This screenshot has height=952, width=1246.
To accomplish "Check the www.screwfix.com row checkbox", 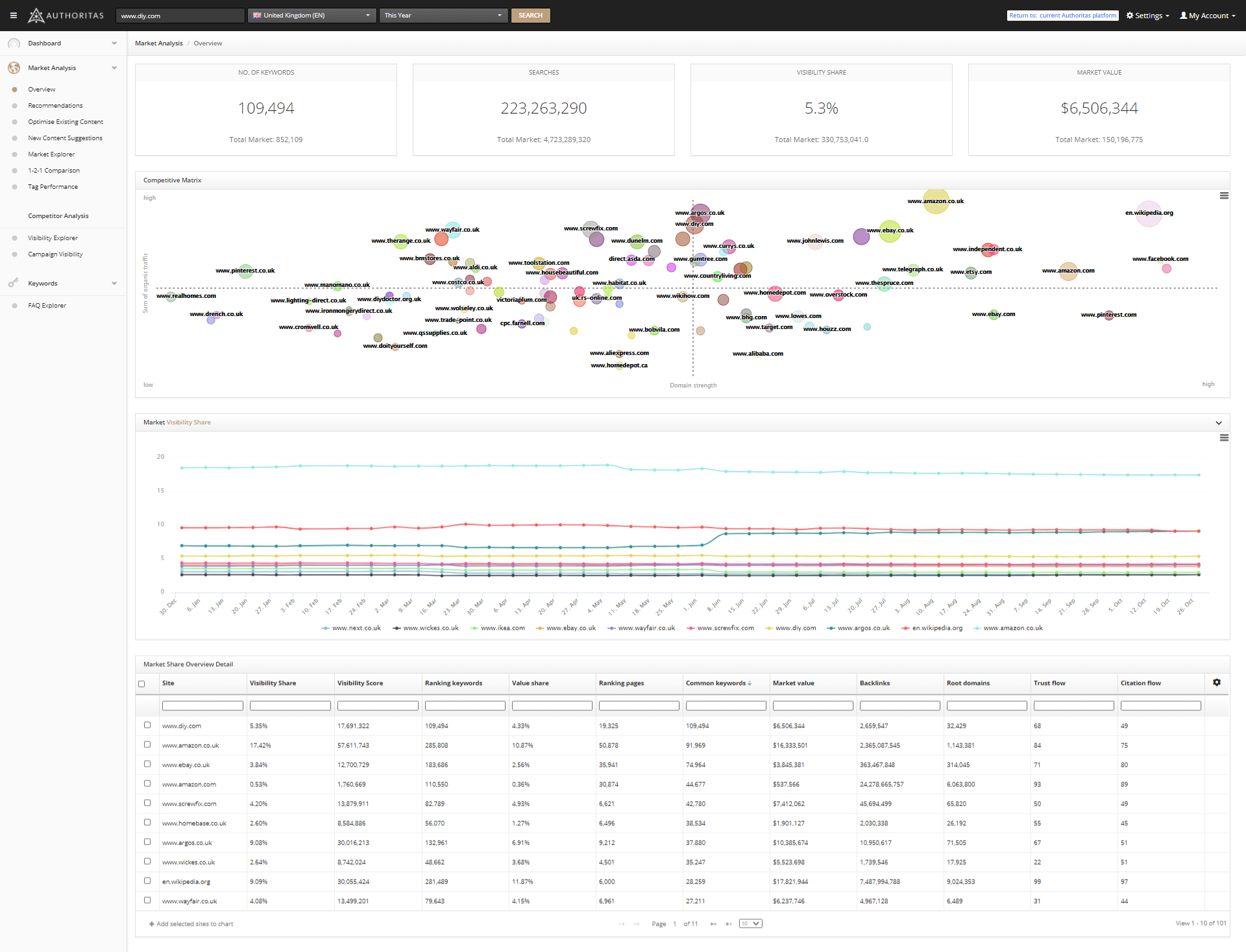I will coord(147,803).
